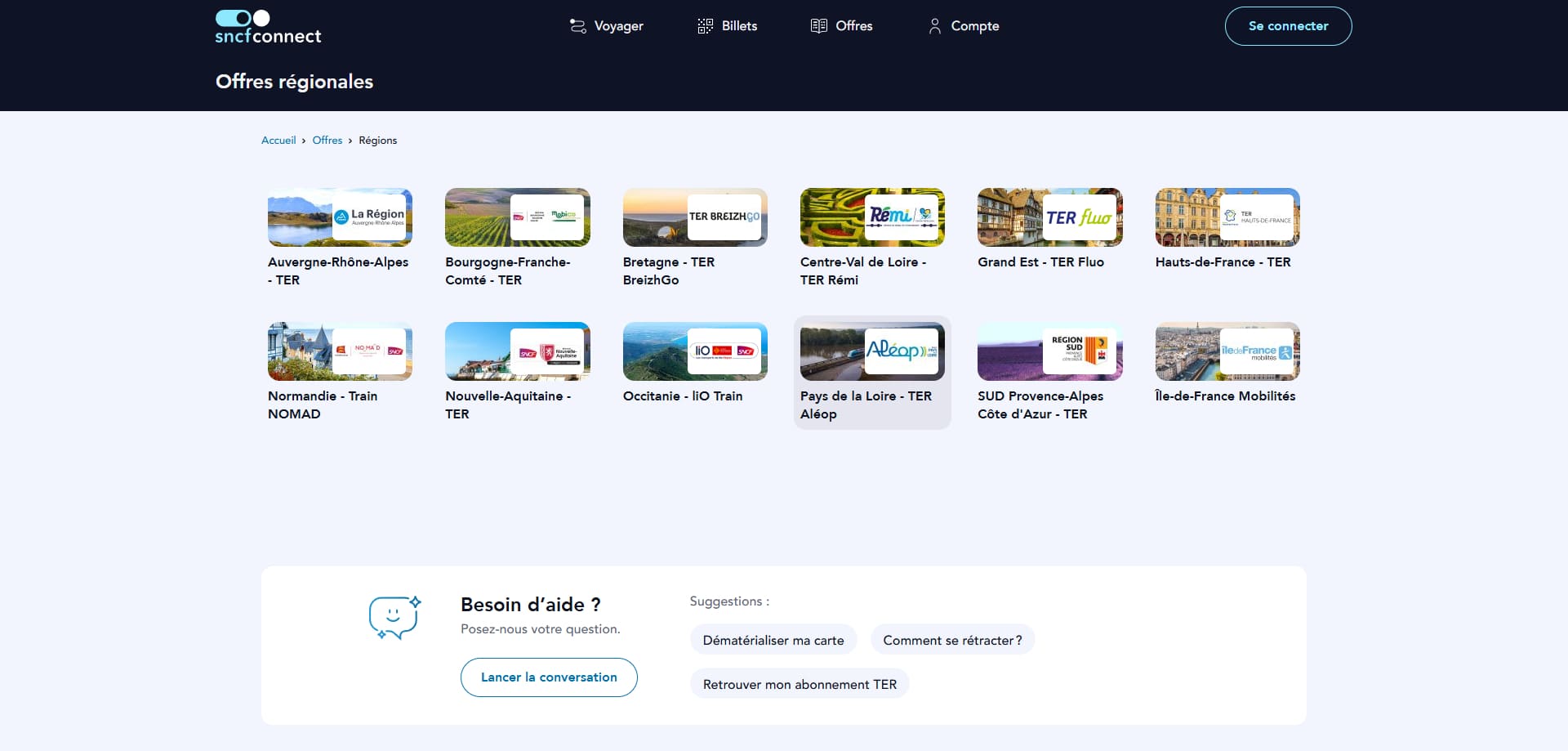Go to Offres breadcrumb link

[327, 141]
